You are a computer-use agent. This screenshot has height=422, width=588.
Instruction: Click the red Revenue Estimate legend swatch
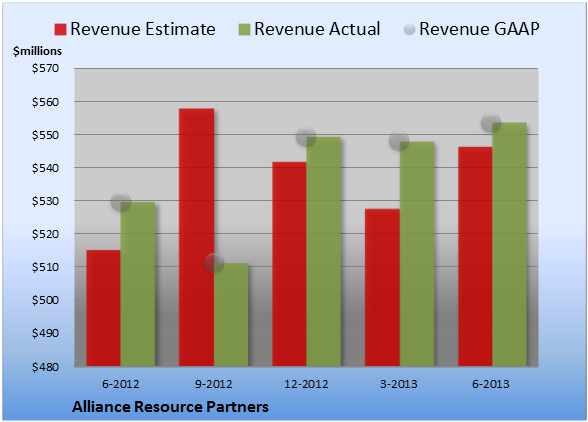click(x=60, y=29)
